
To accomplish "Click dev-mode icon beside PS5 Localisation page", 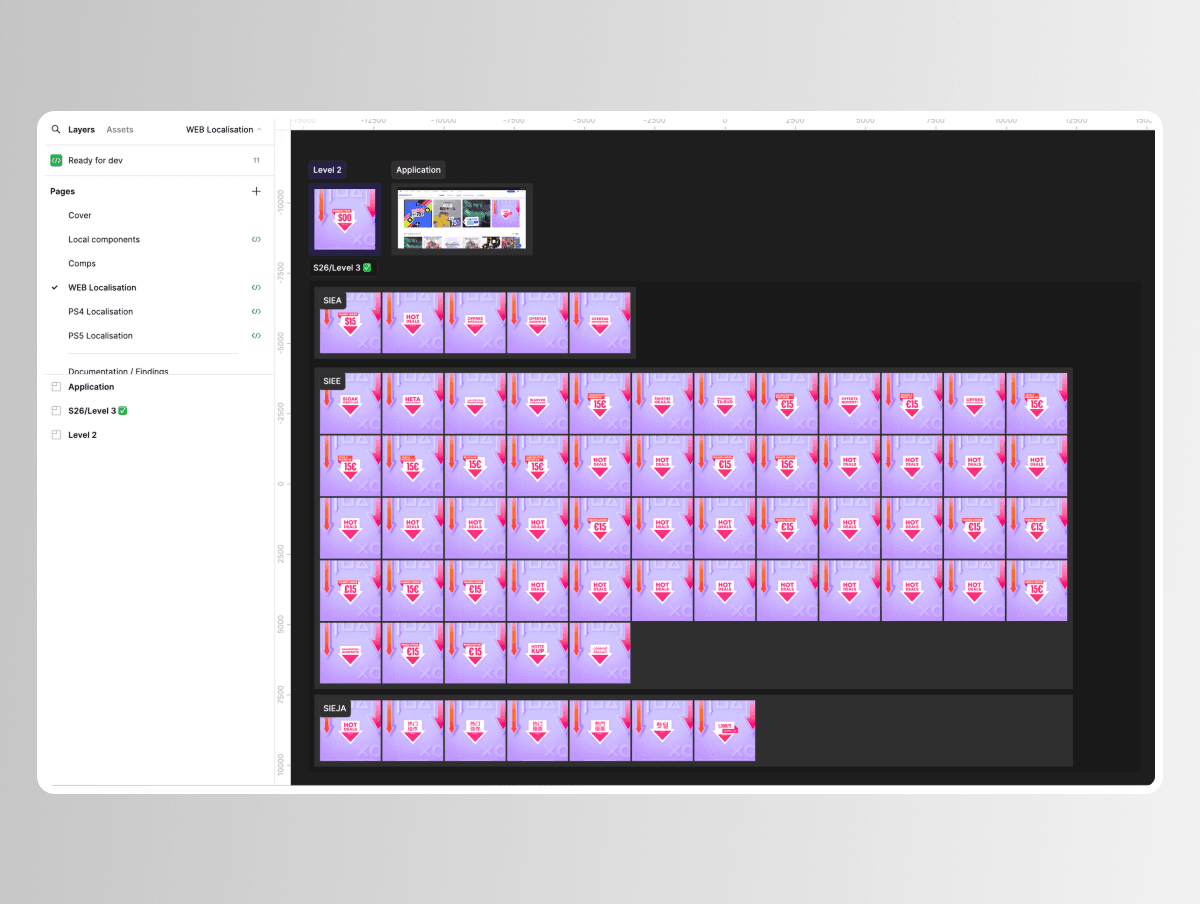I will 256,336.
